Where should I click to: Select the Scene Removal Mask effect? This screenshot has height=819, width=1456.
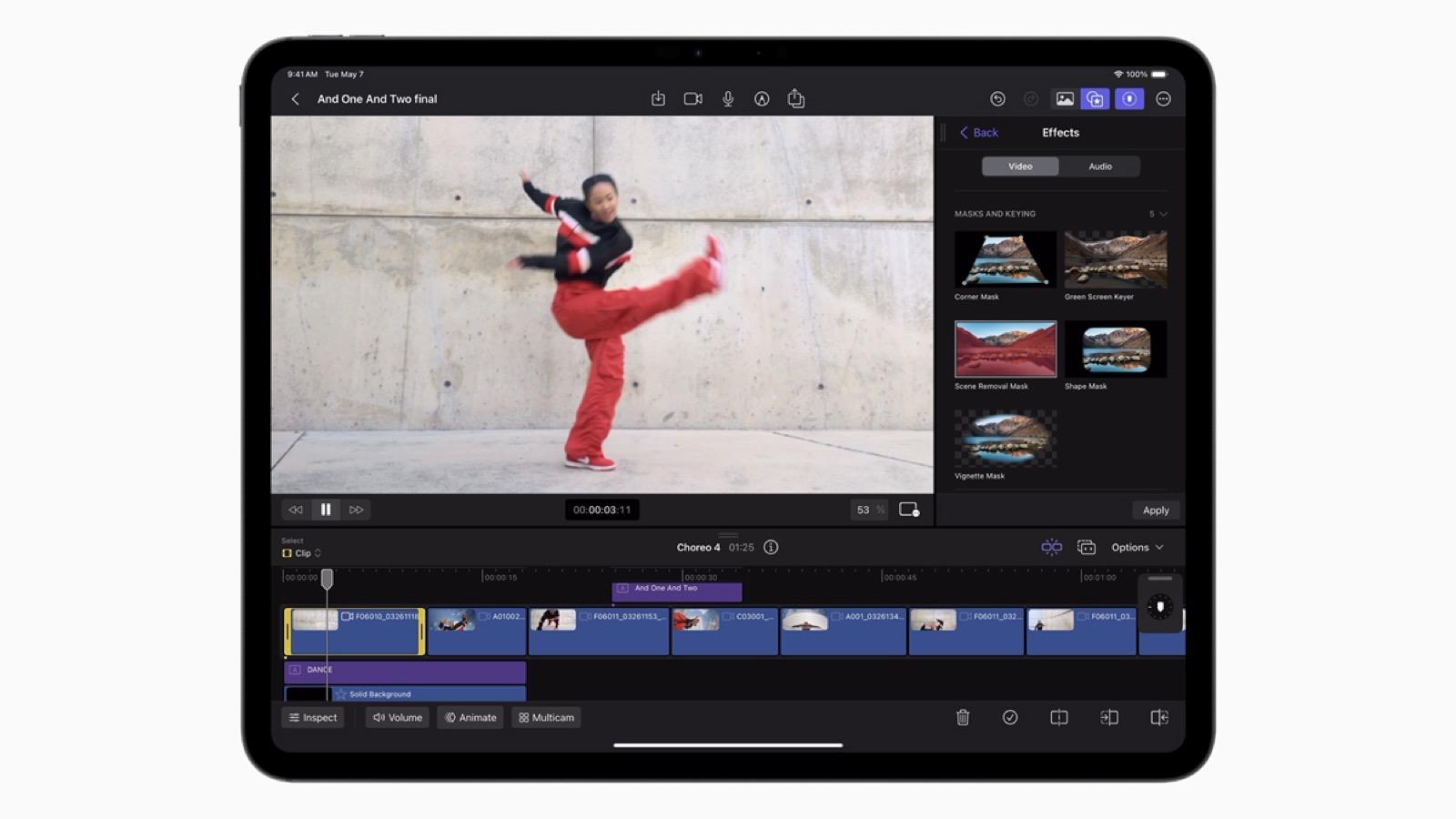coord(1006,349)
